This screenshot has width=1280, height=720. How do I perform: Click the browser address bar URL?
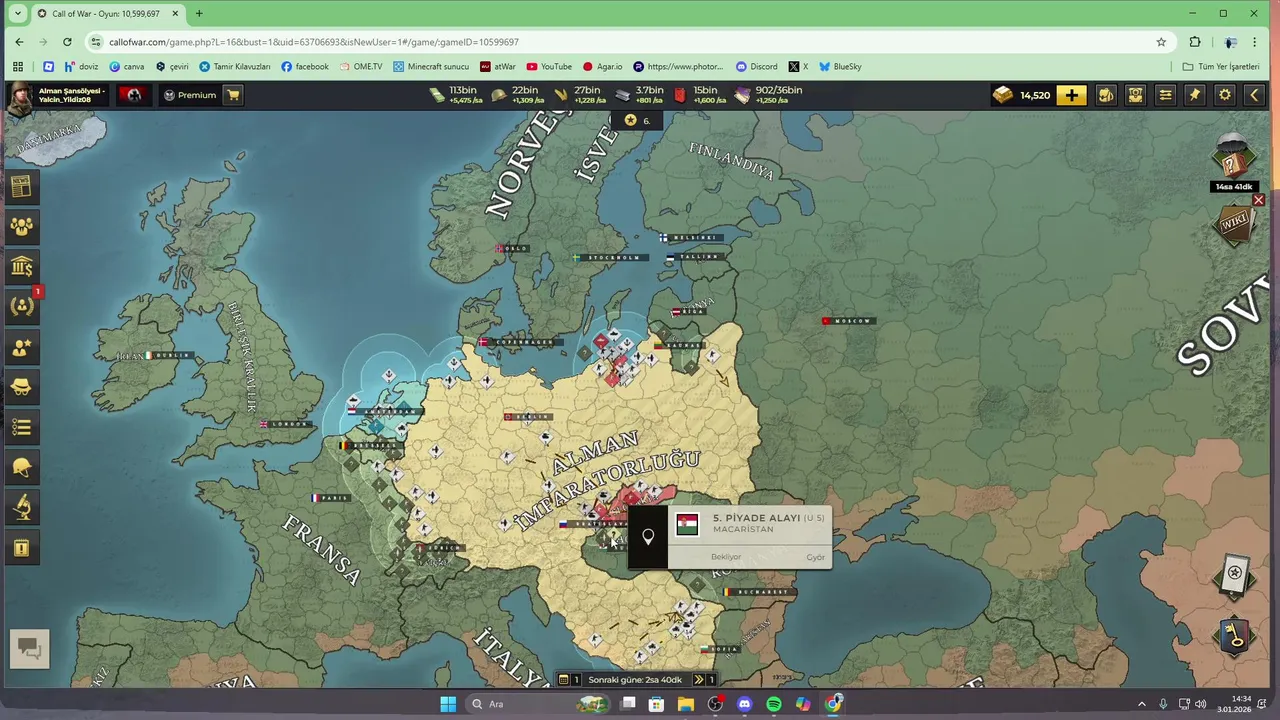pyautogui.click(x=314, y=42)
